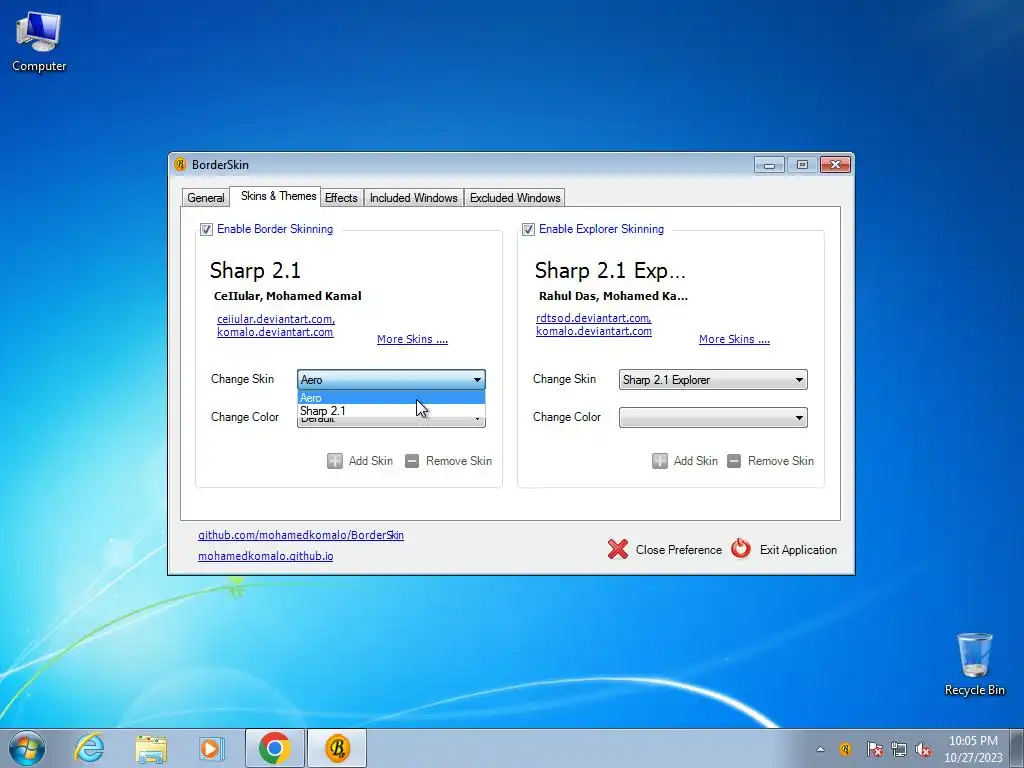
Task: Maximize the BorderSkin window
Action: click(x=802, y=165)
